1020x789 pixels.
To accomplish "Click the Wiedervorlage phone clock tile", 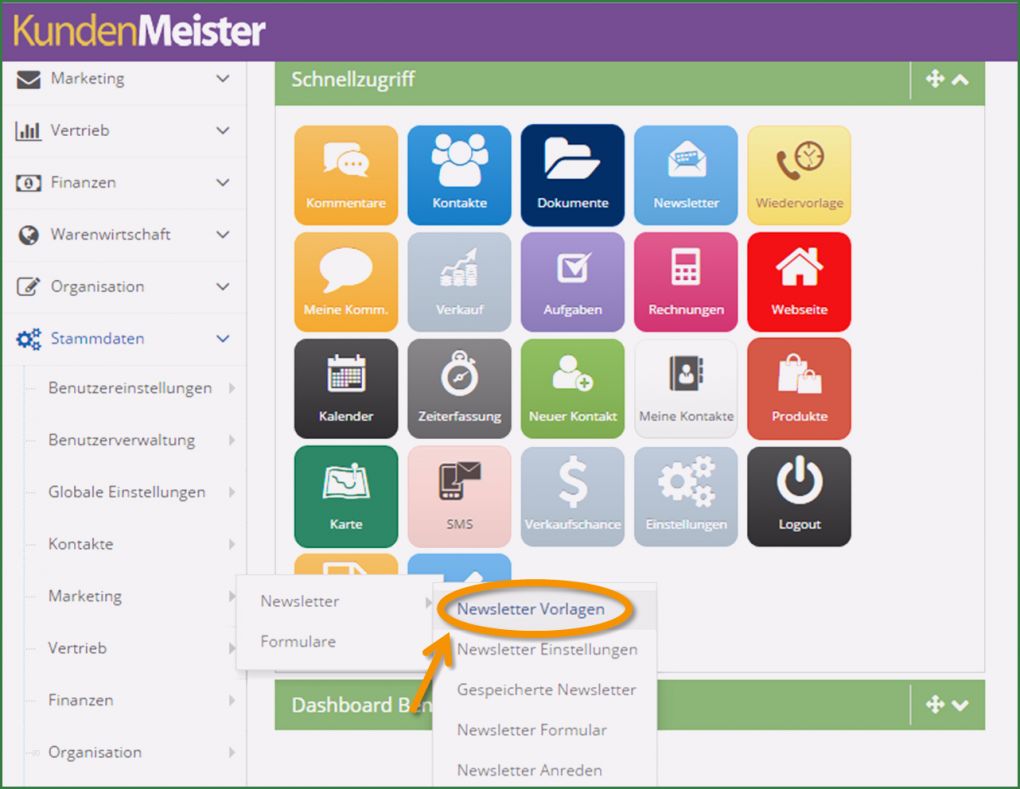I will pos(799,175).
